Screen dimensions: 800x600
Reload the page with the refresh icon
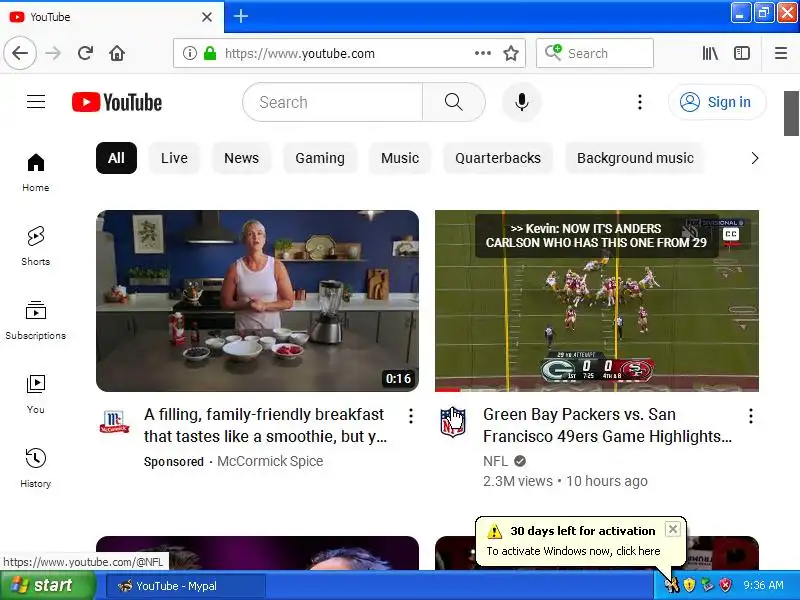[x=85, y=53]
